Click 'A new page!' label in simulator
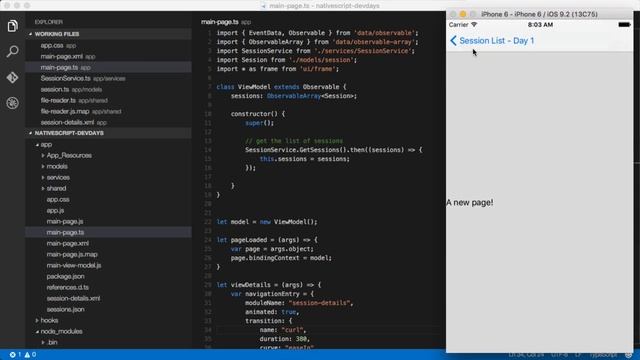The image size is (640, 360). pos(470,202)
